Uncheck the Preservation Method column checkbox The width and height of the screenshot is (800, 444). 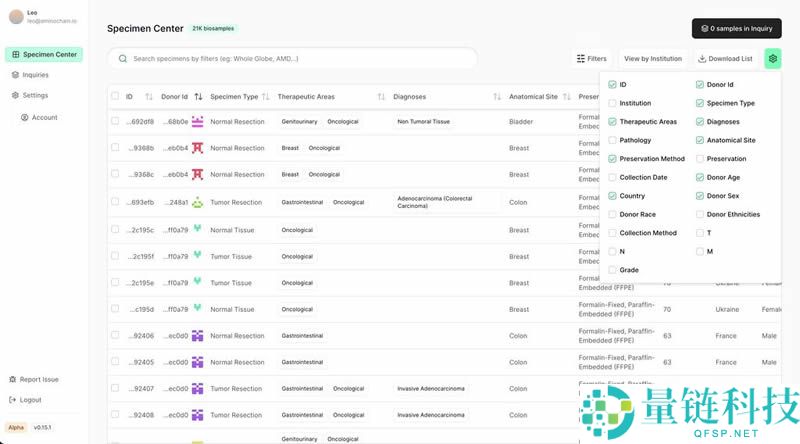click(x=612, y=159)
